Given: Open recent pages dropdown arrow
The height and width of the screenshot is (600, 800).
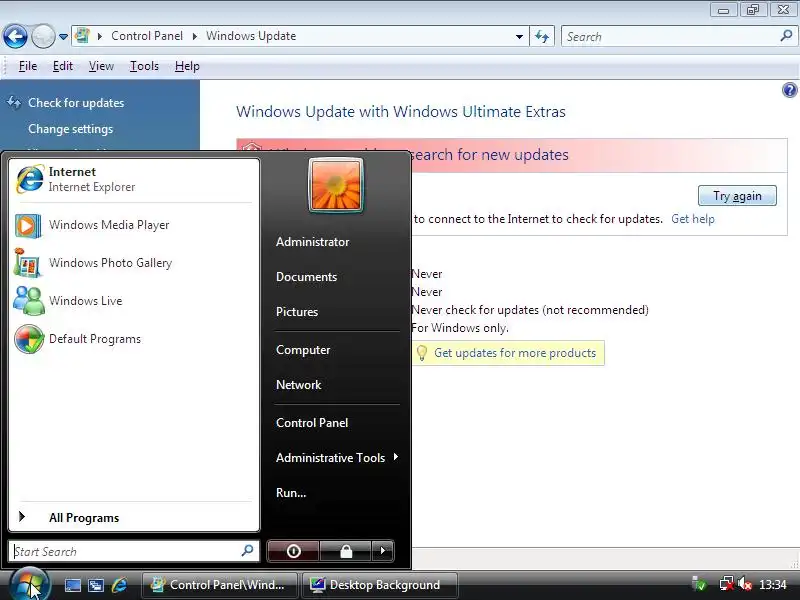Looking at the screenshot, I should [63, 37].
